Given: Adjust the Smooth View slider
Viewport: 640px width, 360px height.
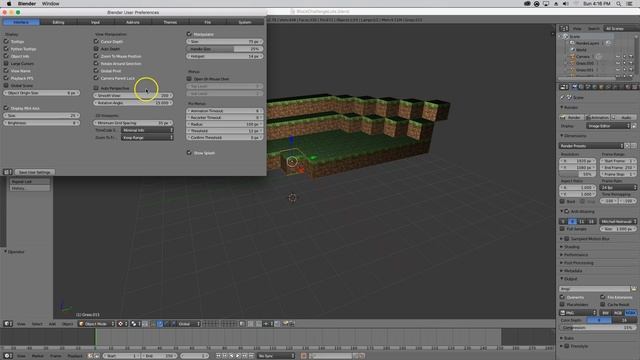Looking at the screenshot, I should [133, 96].
